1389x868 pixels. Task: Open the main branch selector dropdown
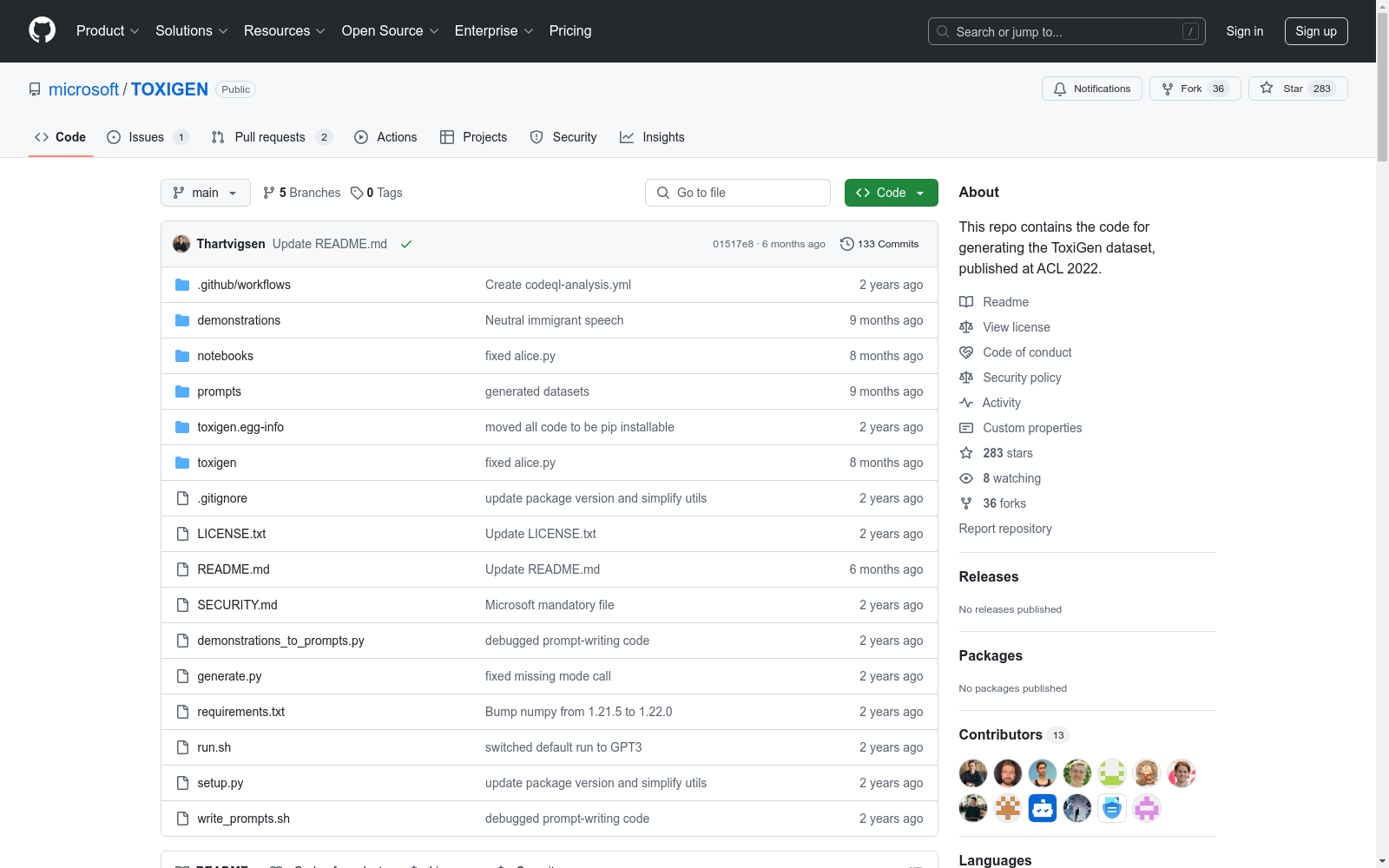click(x=206, y=193)
